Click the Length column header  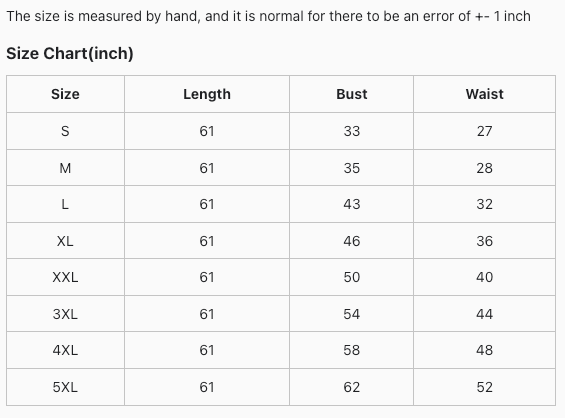click(x=207, y=94)
